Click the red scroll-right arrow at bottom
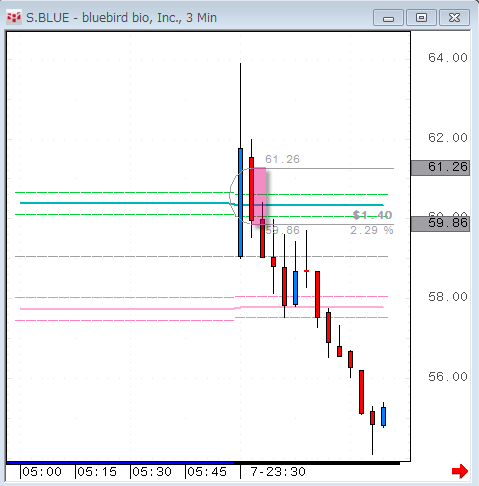The height and width of the screenshot is (486, 479). (x=460, y=471)
